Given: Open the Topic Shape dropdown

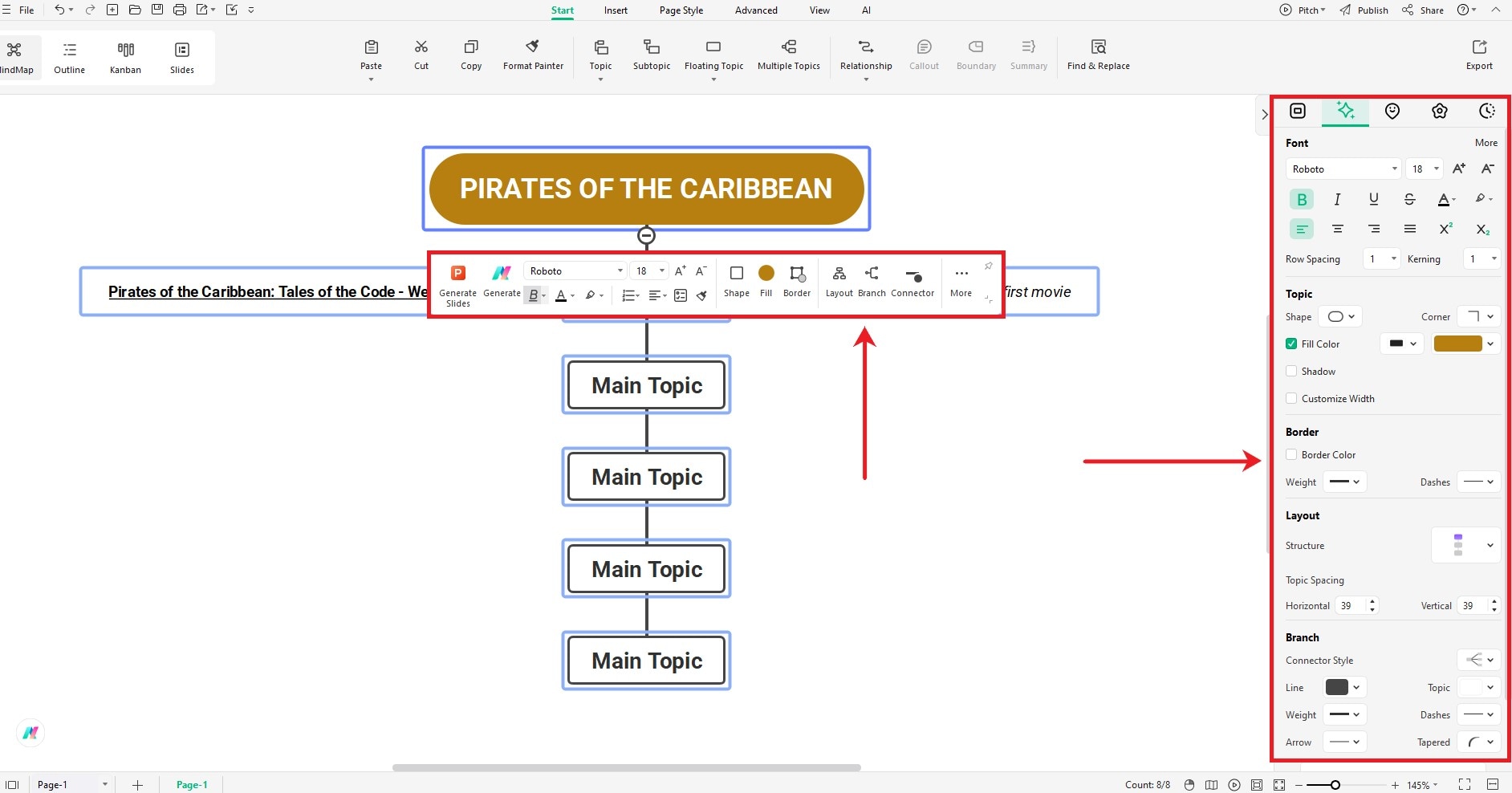Looking at the screenshot, I should point(1341,316).
